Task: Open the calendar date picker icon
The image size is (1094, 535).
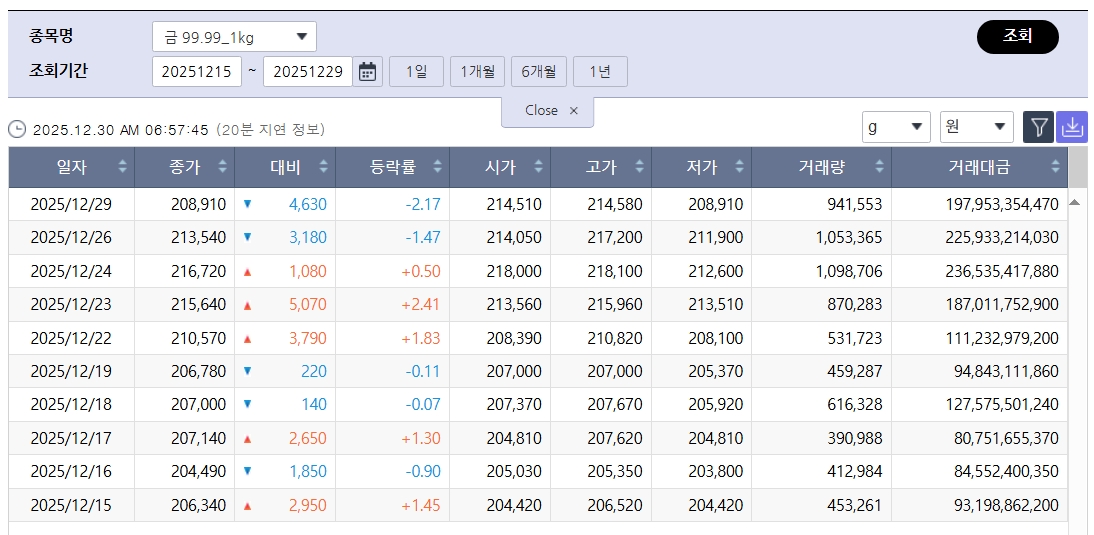Action: tap(368, 71)
